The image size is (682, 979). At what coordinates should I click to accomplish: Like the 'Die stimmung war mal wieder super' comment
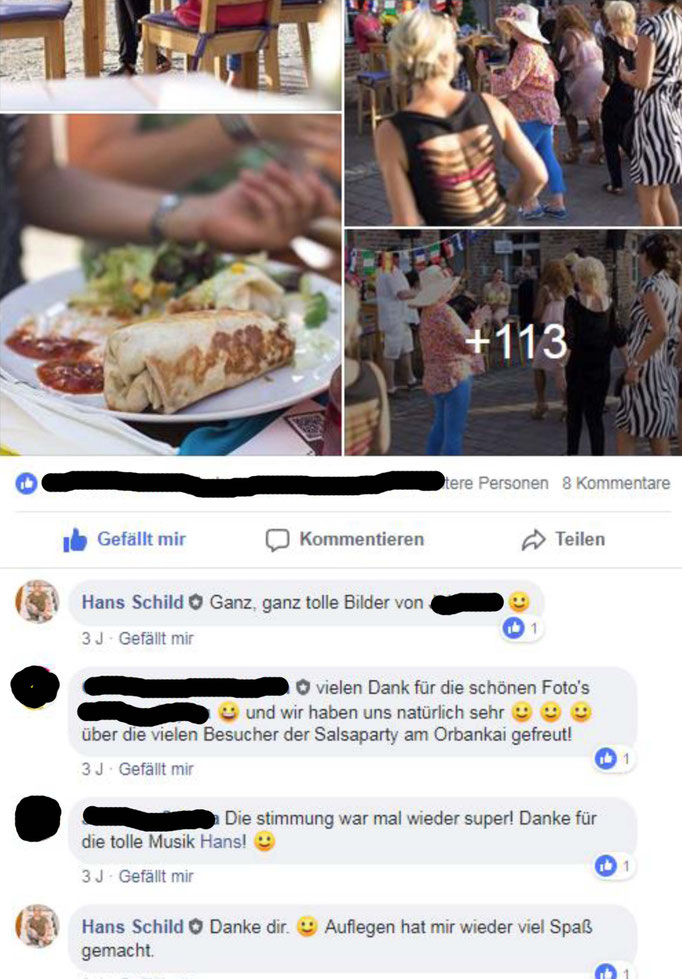coord(156,877)
